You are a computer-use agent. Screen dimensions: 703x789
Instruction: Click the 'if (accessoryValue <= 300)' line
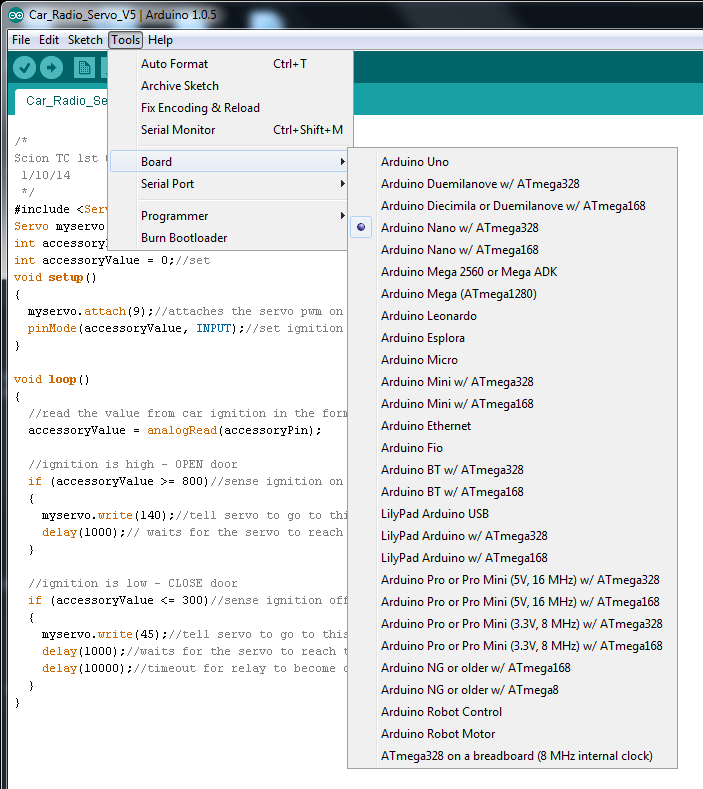(x=187, y=601)
